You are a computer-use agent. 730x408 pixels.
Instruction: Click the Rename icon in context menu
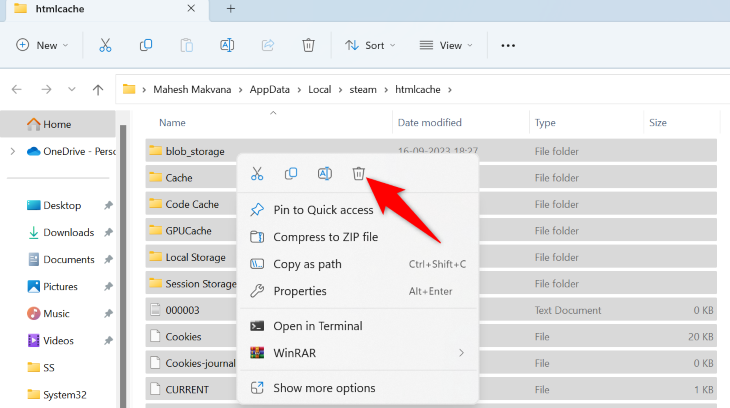point(325,174)
